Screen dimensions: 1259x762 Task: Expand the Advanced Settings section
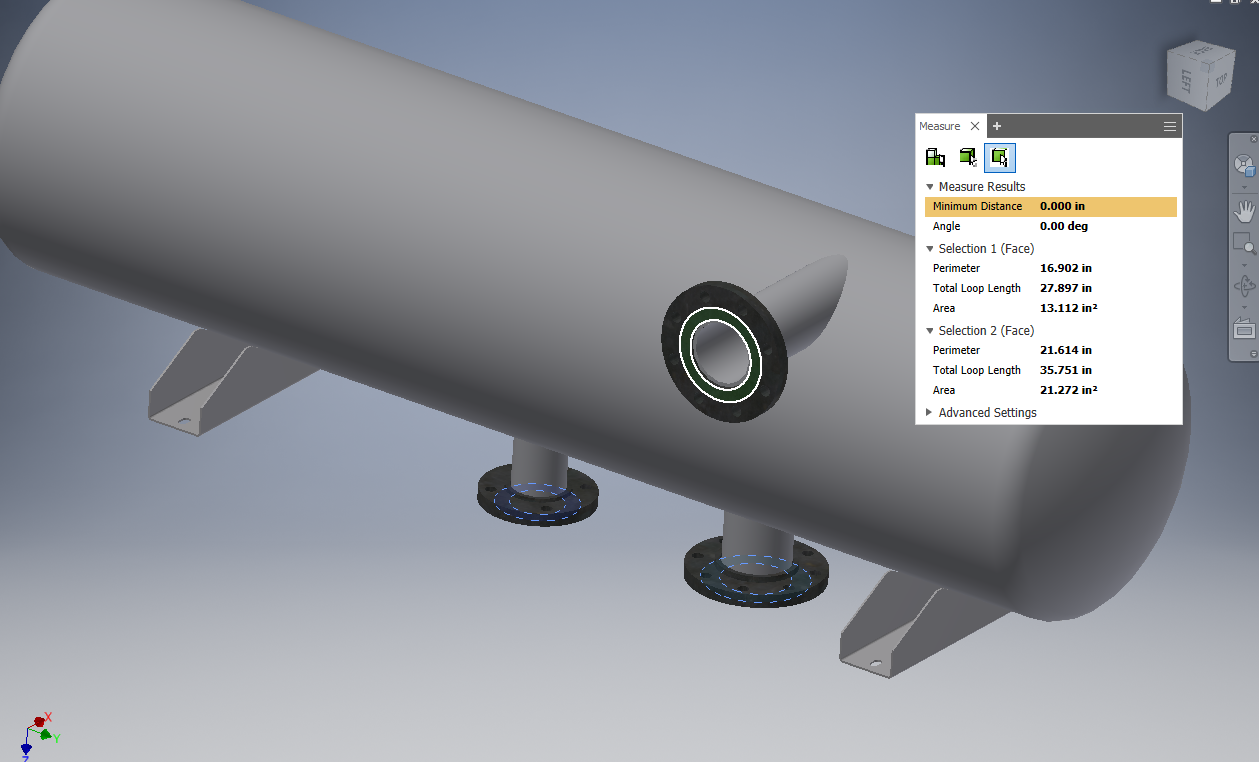click(928, 412)
